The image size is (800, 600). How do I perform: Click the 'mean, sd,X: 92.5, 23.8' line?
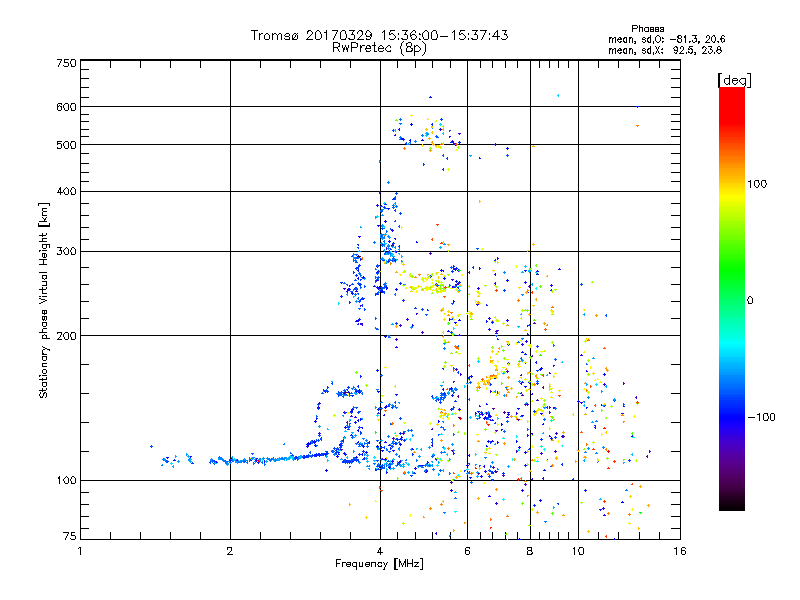coord(665,51)
